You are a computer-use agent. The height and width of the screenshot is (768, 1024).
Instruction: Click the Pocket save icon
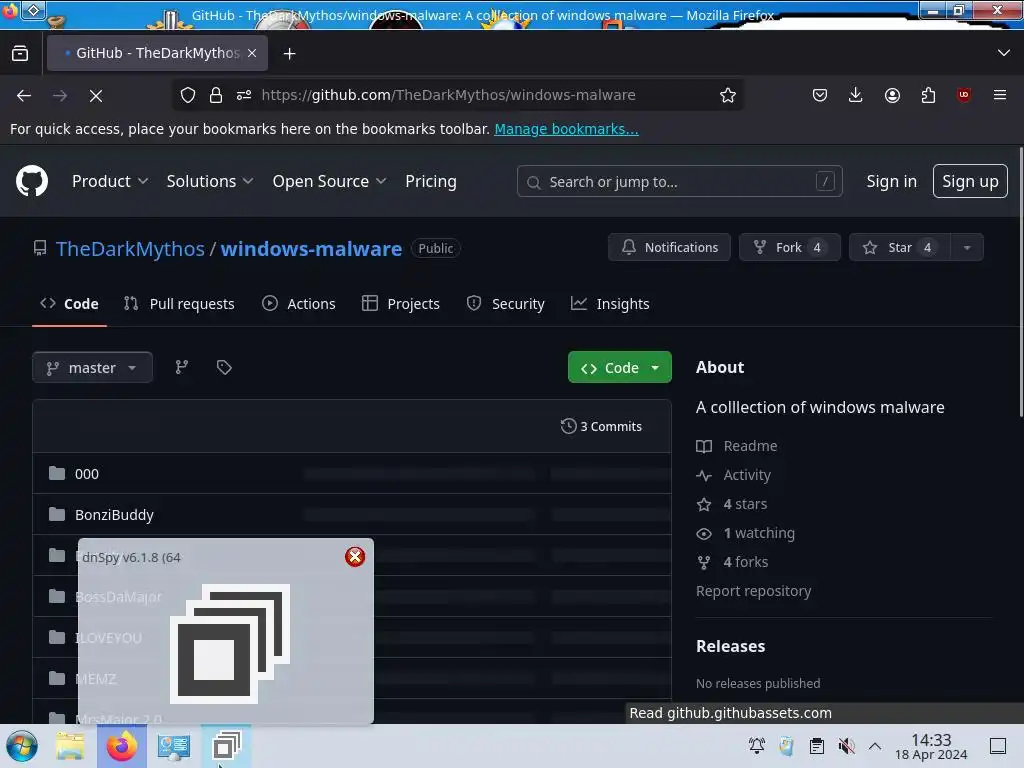point(820,95)
